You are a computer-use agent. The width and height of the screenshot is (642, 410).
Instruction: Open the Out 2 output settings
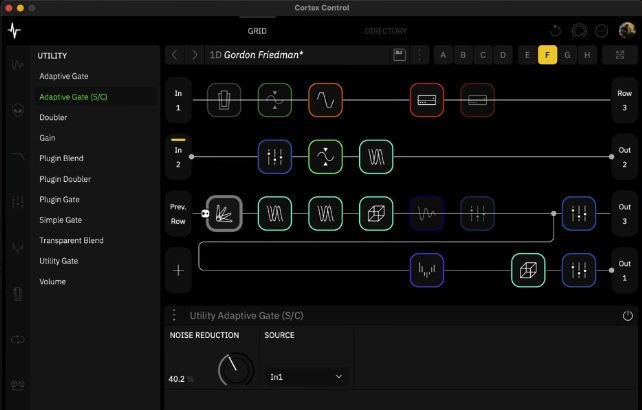(624, 157)
